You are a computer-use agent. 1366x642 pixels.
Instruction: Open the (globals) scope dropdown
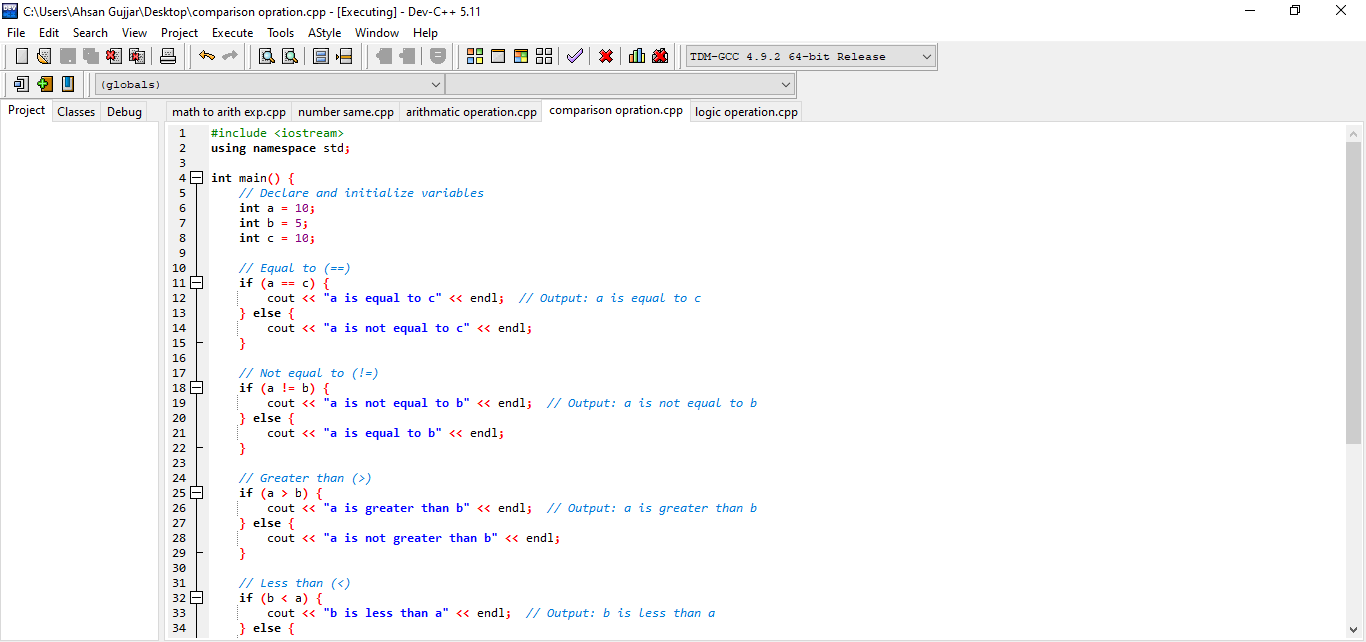pyautogui.click(x=269, y=85)
